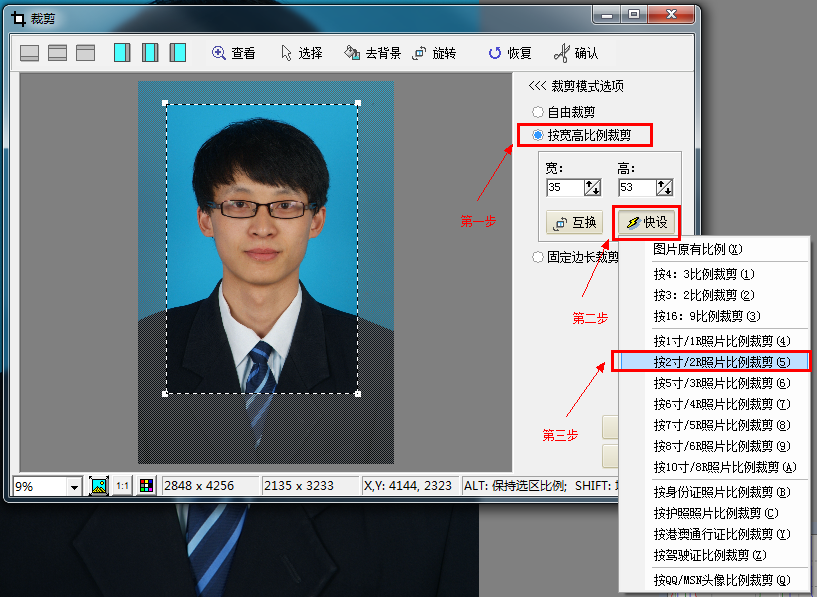Select the 选择 arrow tool

tap(300, 53)
